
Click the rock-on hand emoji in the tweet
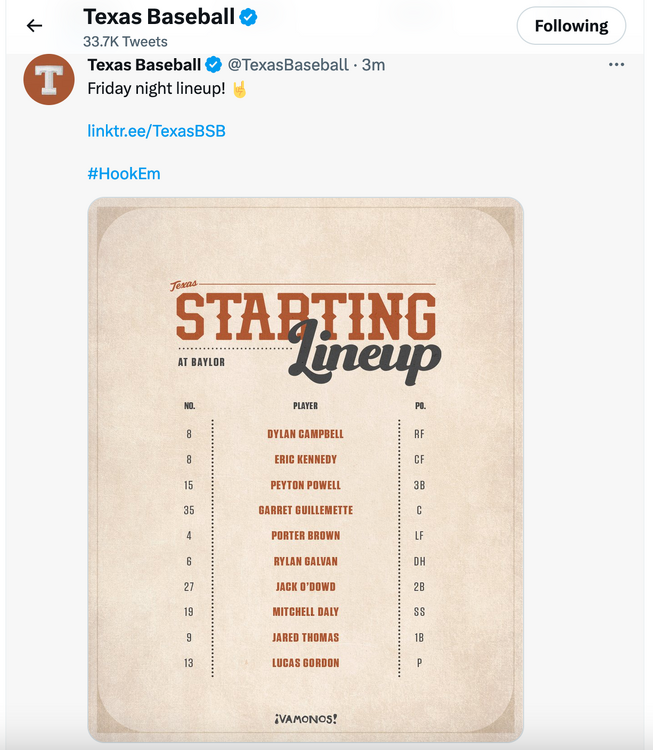coord(239,89)
